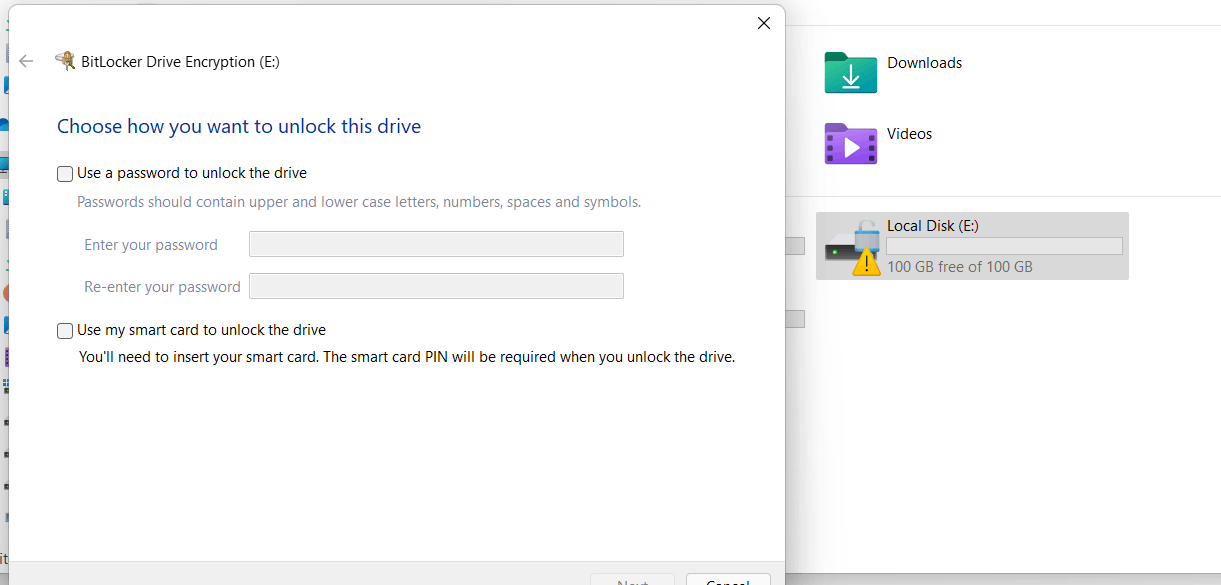
Task: Close the BitLocker dialog with the X
Action: [x=764, y=23]
